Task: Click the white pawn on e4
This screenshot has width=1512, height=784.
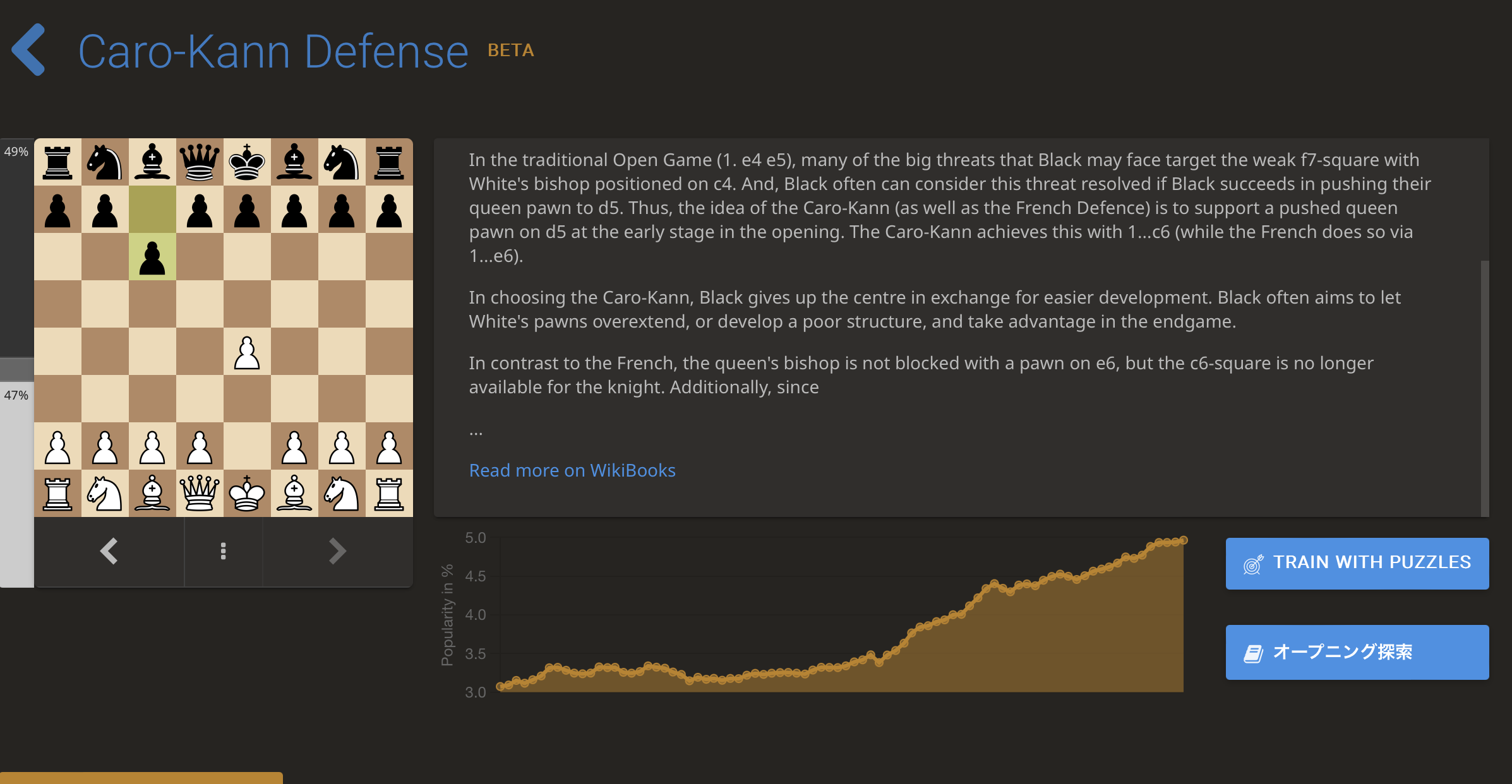Action: (x=247, y=352)
